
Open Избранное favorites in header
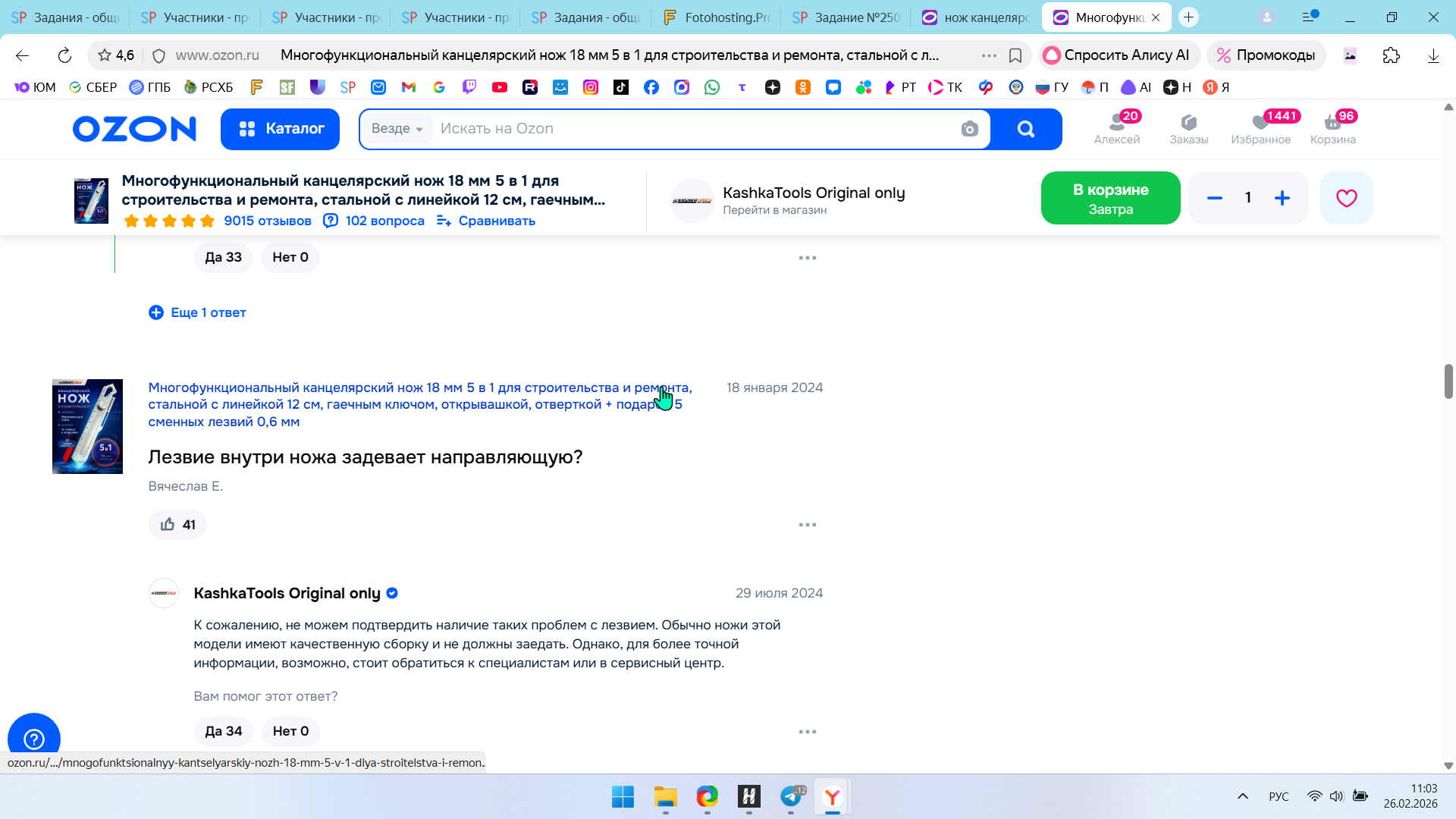tap(1260, 128)
